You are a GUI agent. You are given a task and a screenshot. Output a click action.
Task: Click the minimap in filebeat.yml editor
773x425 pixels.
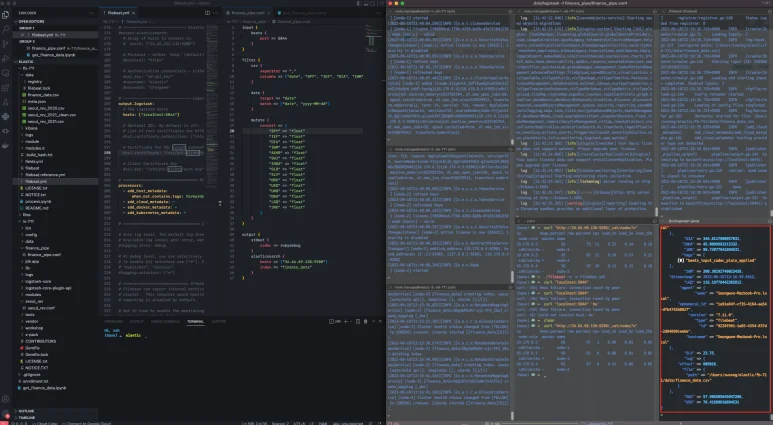click(x=211, y=60)
